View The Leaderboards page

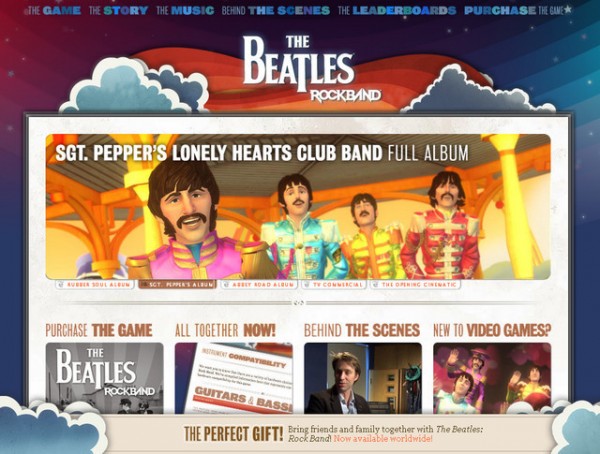tap(397, 10)
